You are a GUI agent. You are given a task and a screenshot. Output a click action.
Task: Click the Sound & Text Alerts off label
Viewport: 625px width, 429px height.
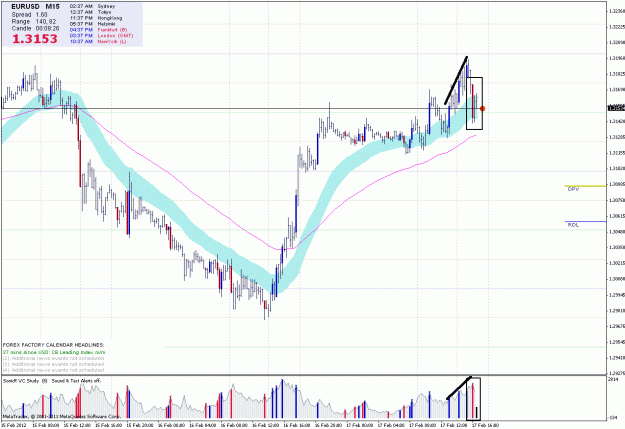77,381
